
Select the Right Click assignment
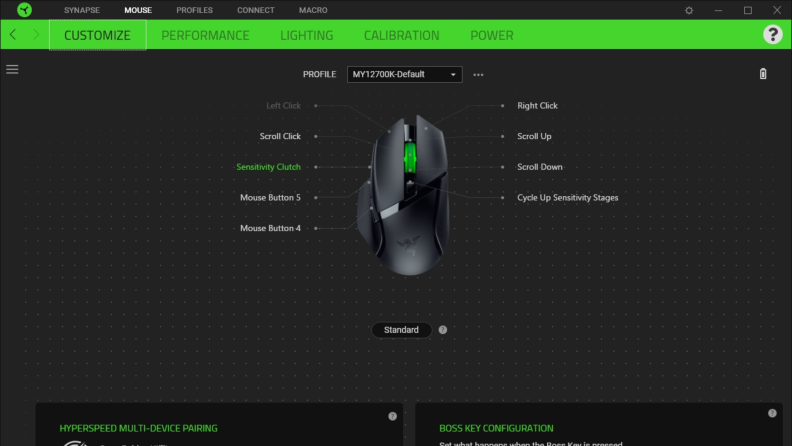[537, 106]
